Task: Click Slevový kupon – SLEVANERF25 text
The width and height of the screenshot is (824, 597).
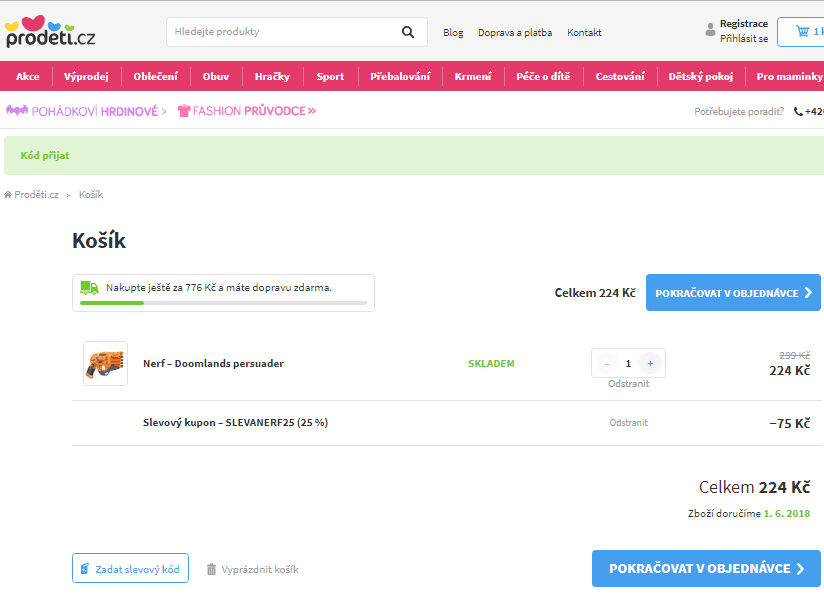Action: coord(235,423)
